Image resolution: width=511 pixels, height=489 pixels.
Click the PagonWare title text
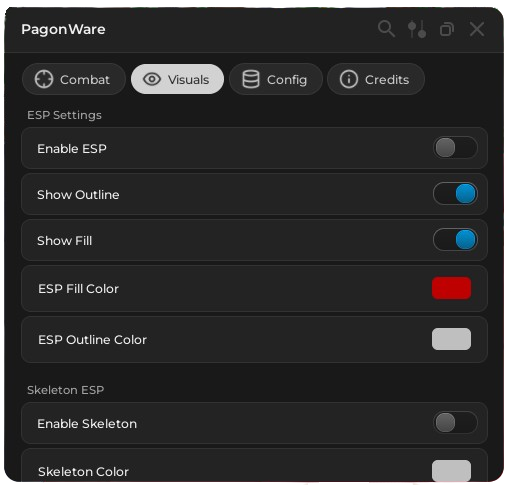coord(63,29)
